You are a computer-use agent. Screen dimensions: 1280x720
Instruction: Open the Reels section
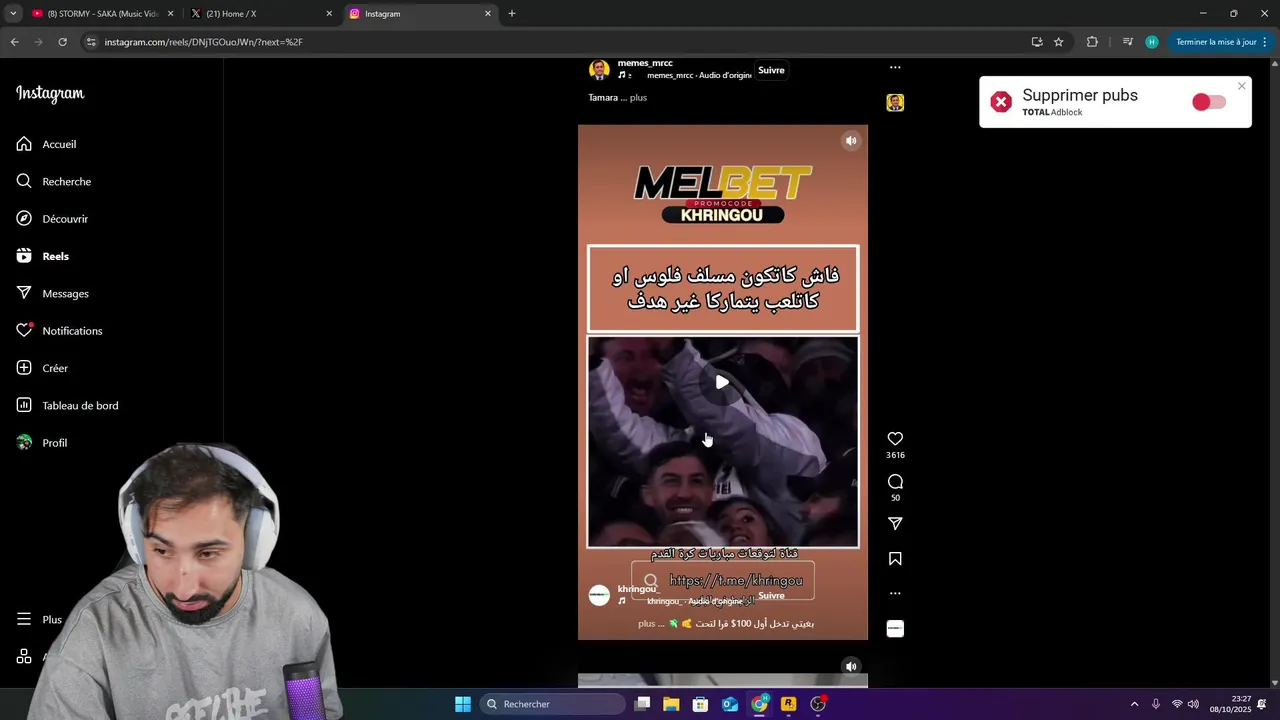[43, 256]
